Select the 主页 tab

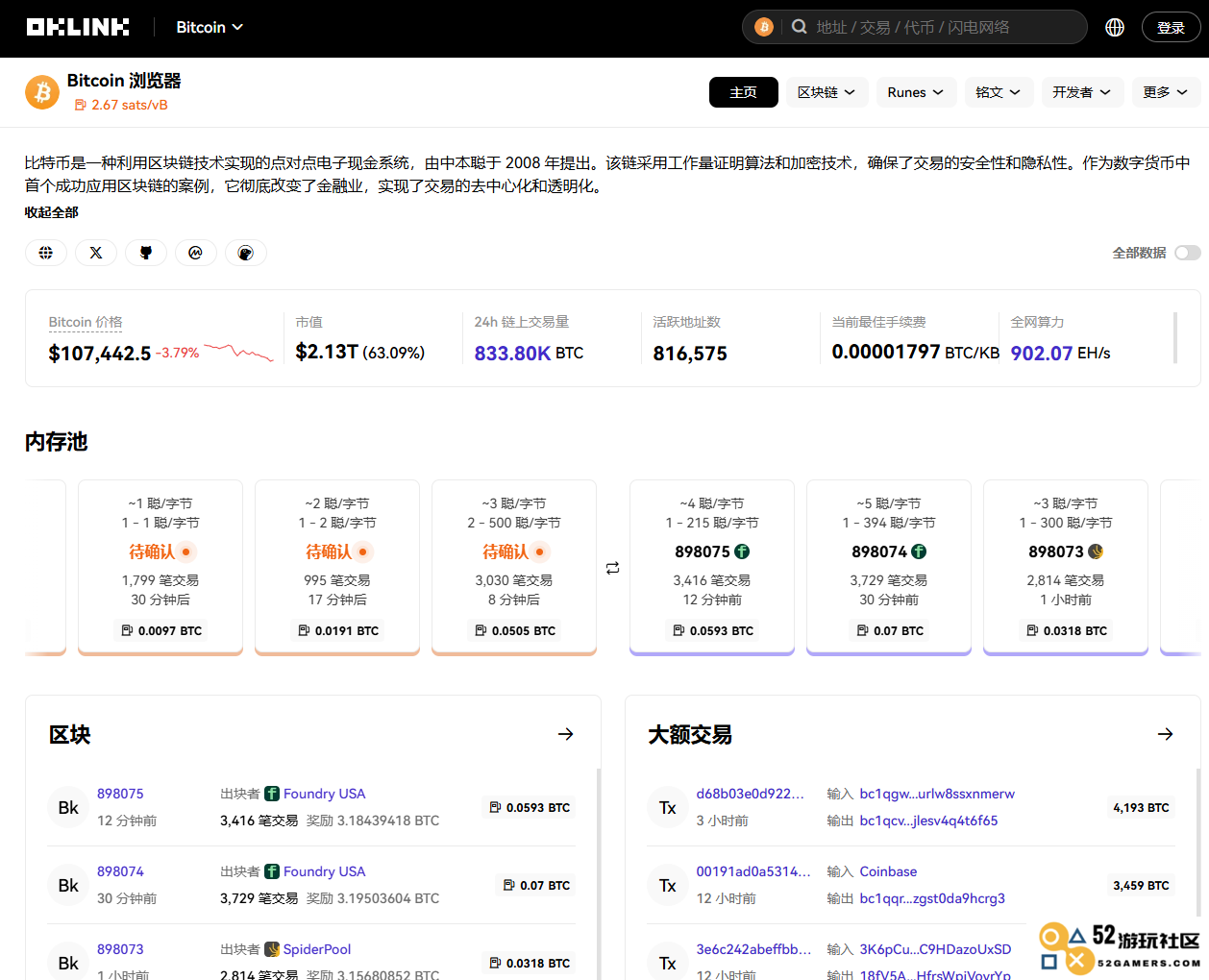744,92
